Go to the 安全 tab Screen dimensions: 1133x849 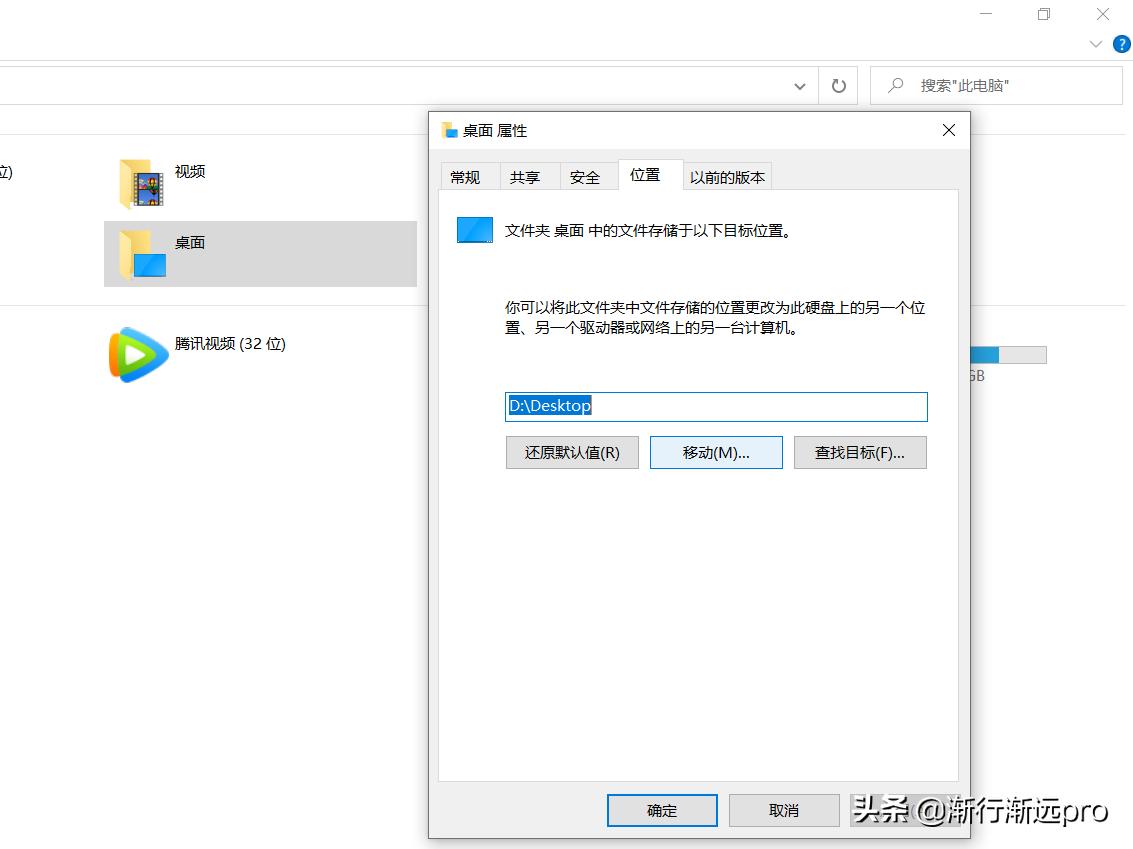pos(585,177)
